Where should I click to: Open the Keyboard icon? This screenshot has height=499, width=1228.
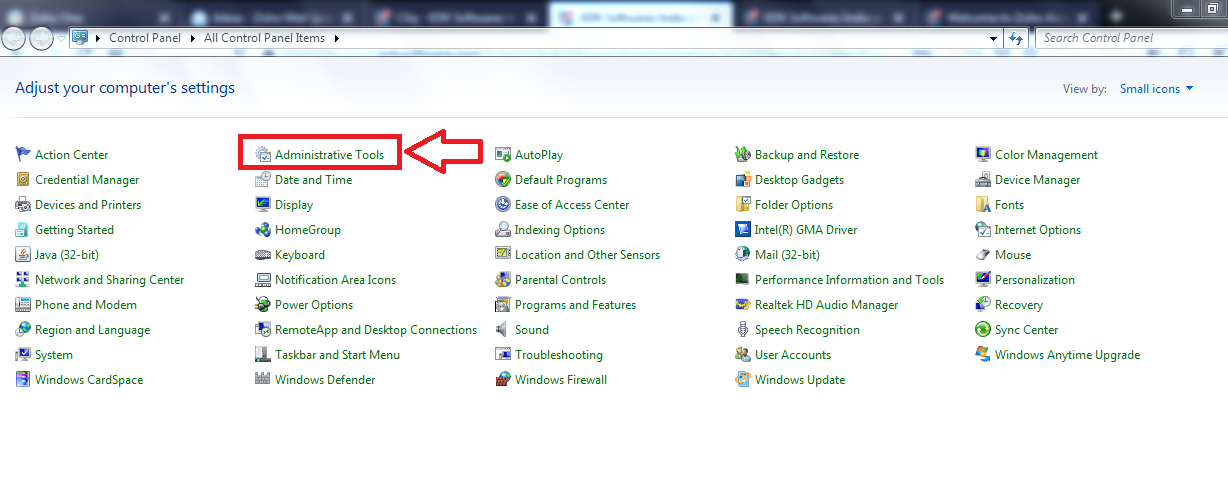tap(263, 254)
